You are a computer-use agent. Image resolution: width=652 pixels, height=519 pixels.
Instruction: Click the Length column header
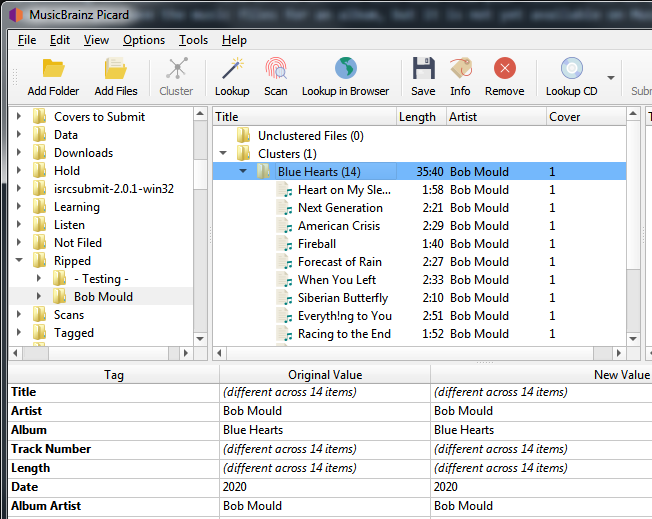(421, 116)
